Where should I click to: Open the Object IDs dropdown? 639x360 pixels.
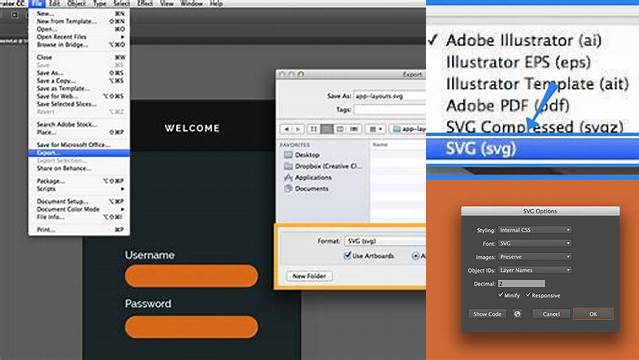[x=535, y=270]
